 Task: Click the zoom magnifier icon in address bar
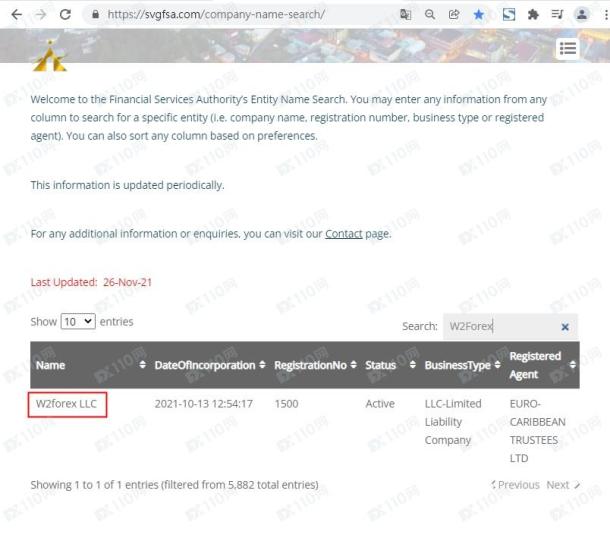(x=429, y=15)
